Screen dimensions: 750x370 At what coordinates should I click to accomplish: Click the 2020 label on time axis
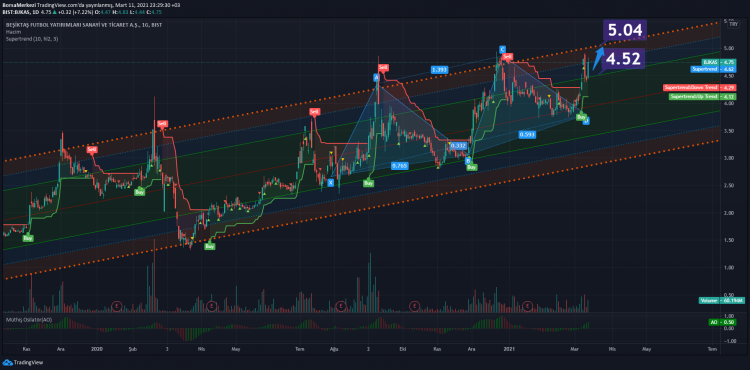click(x=97, y=349)
